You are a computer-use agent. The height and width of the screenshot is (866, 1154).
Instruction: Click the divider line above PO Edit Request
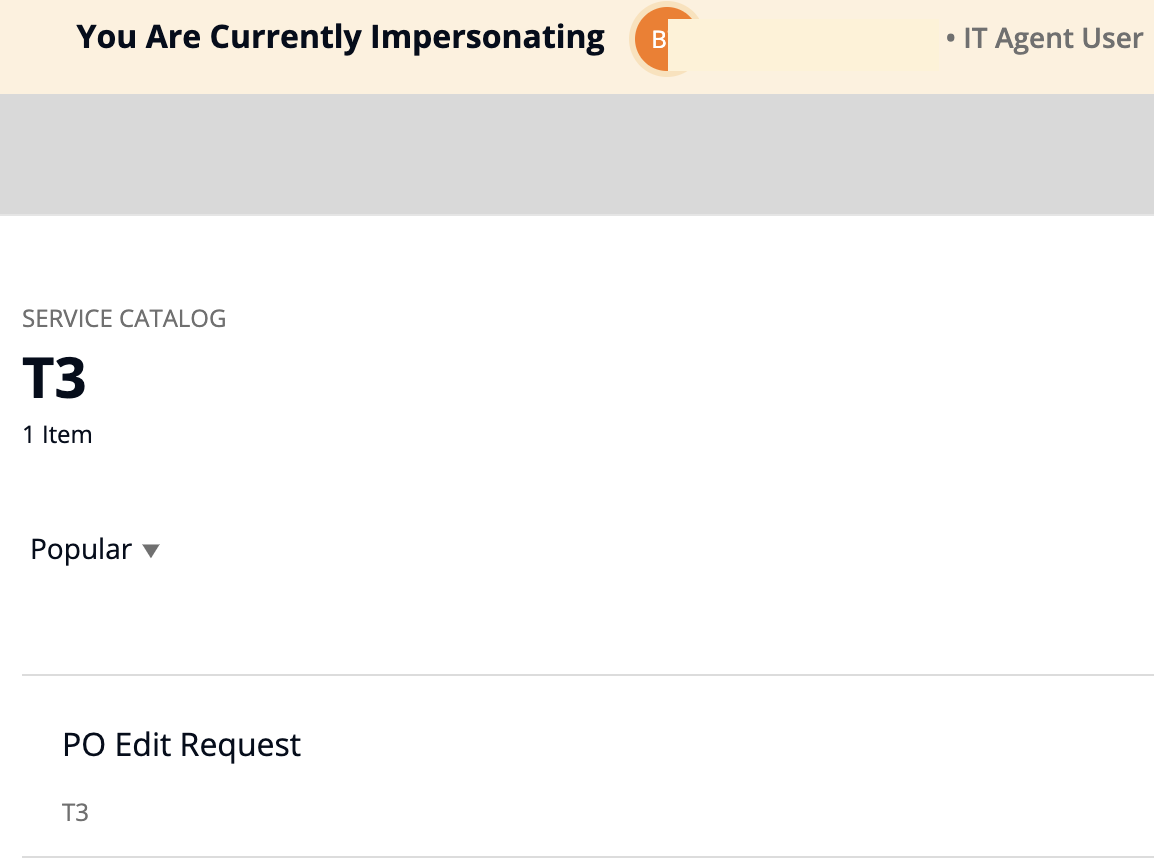coord(587,675)
